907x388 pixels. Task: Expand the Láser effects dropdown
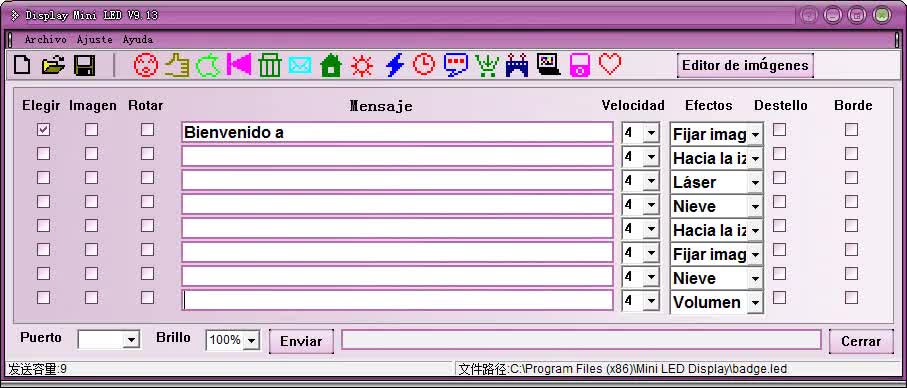click(755, 183)
